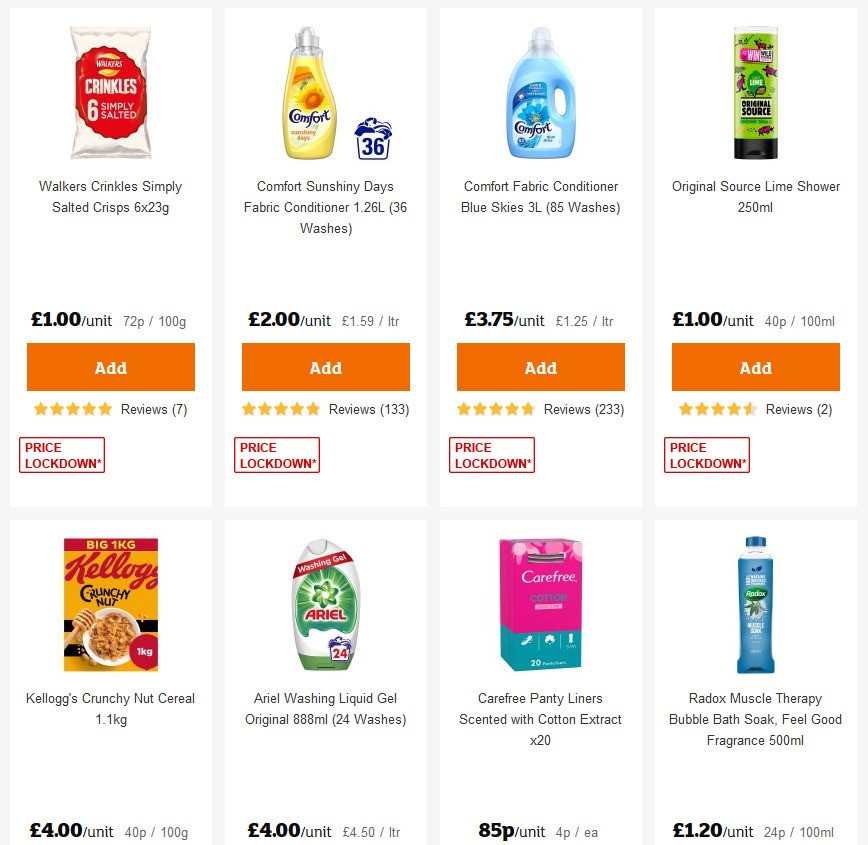View the Radox Muscle Therapy bubble bath image
The width and height of the screenshot is (868, 845).
(x=755, y=600)
